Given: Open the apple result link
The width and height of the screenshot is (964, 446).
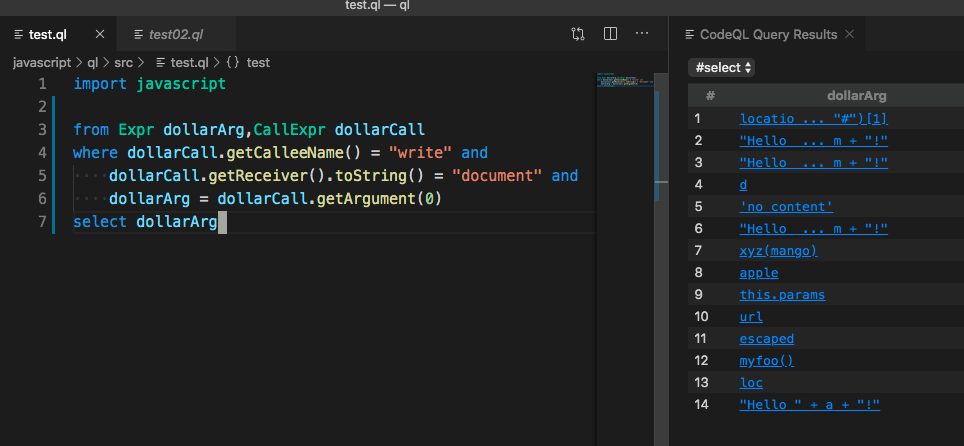Looking at the screenshot, I should 759,273.
